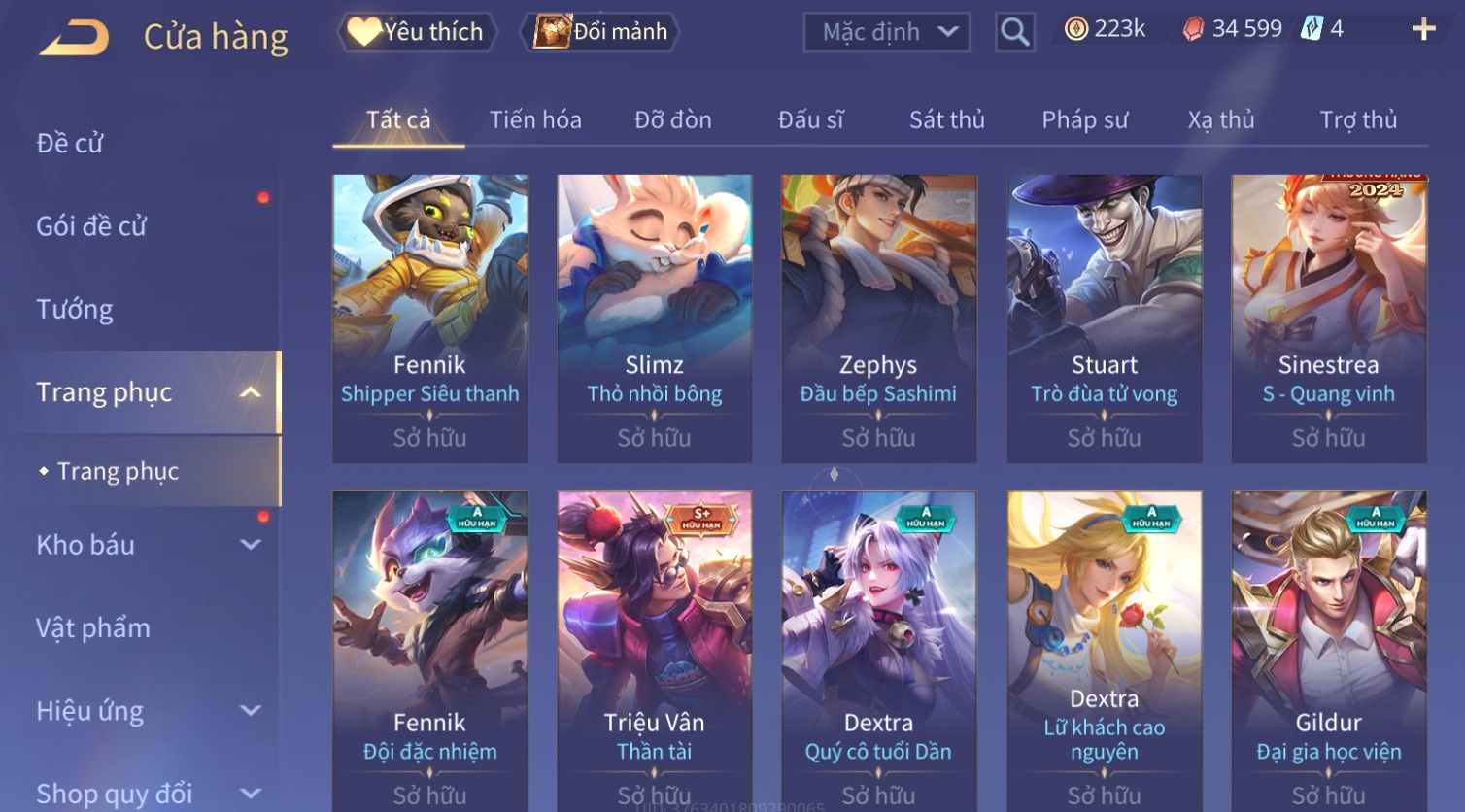Tap the gold coin balance icon
The height and width of the screenshot is (812, 1465).
point(1075,29)
